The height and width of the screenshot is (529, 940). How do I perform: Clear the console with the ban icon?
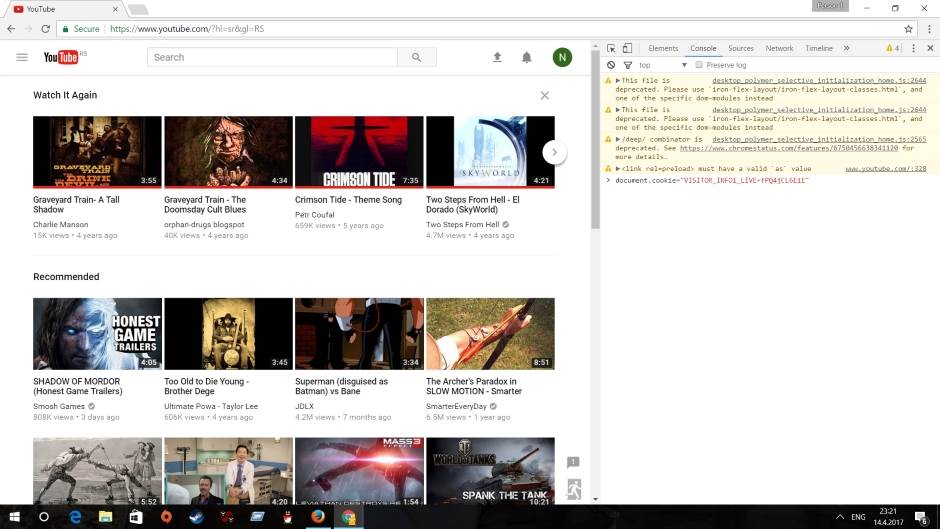point(611,65)
